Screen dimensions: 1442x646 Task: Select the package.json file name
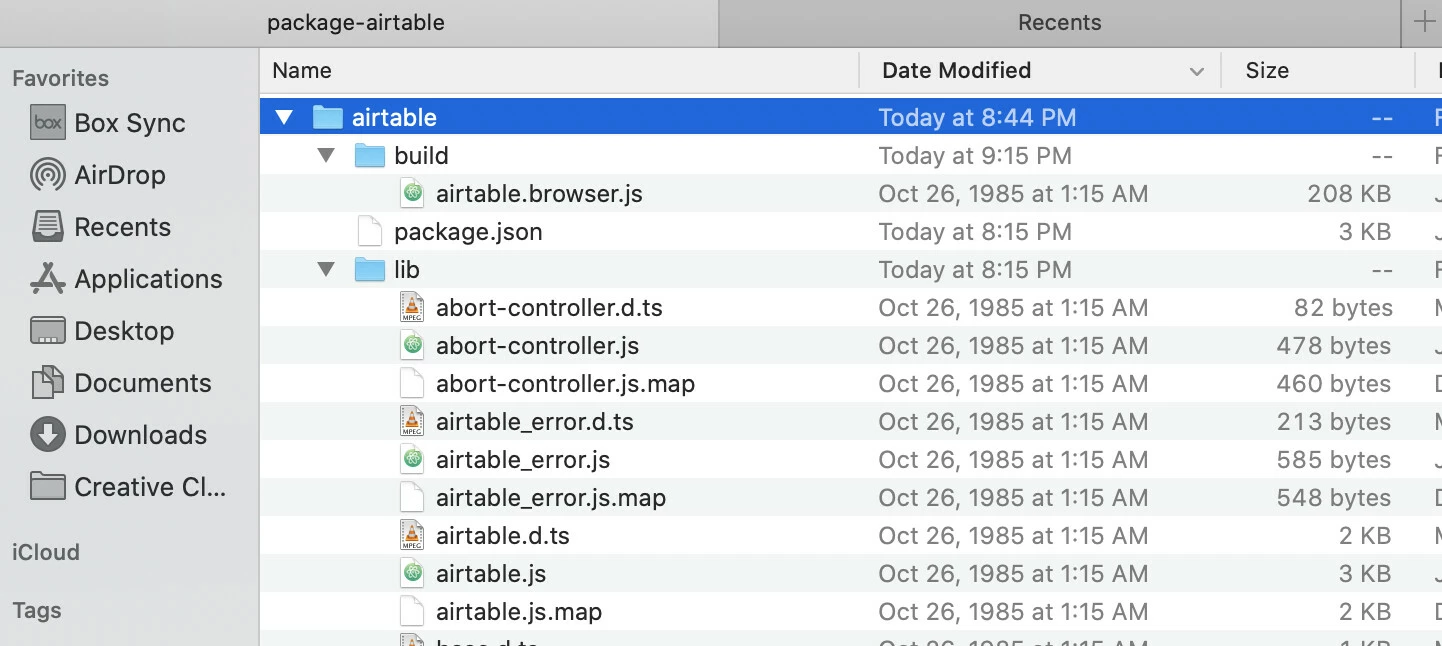point(468,232)
